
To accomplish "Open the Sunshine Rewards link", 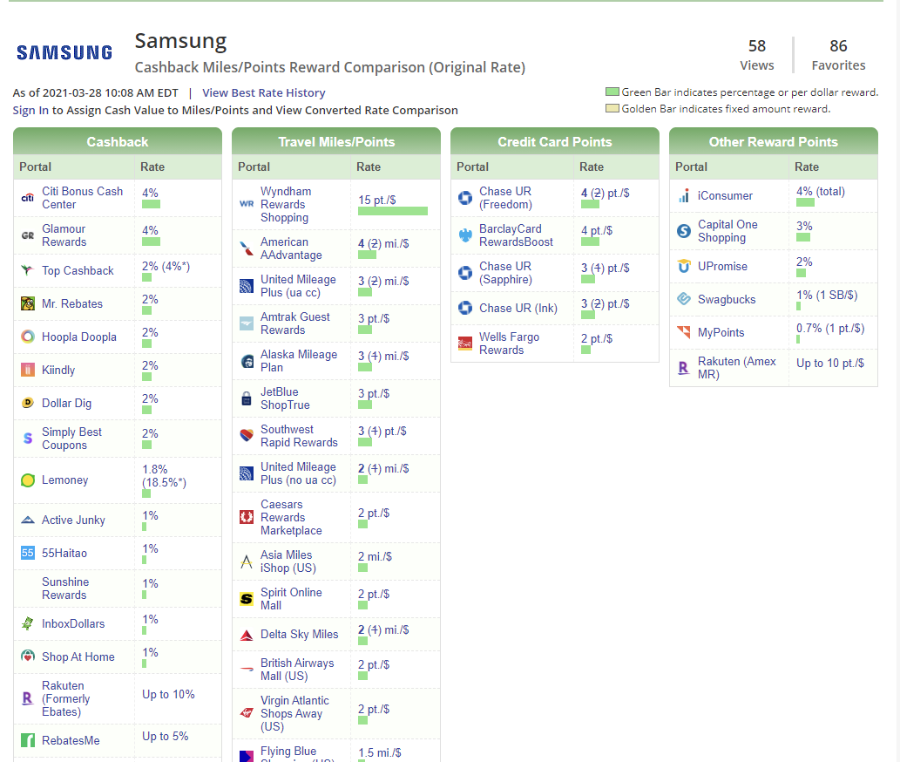I will [65, 588].
